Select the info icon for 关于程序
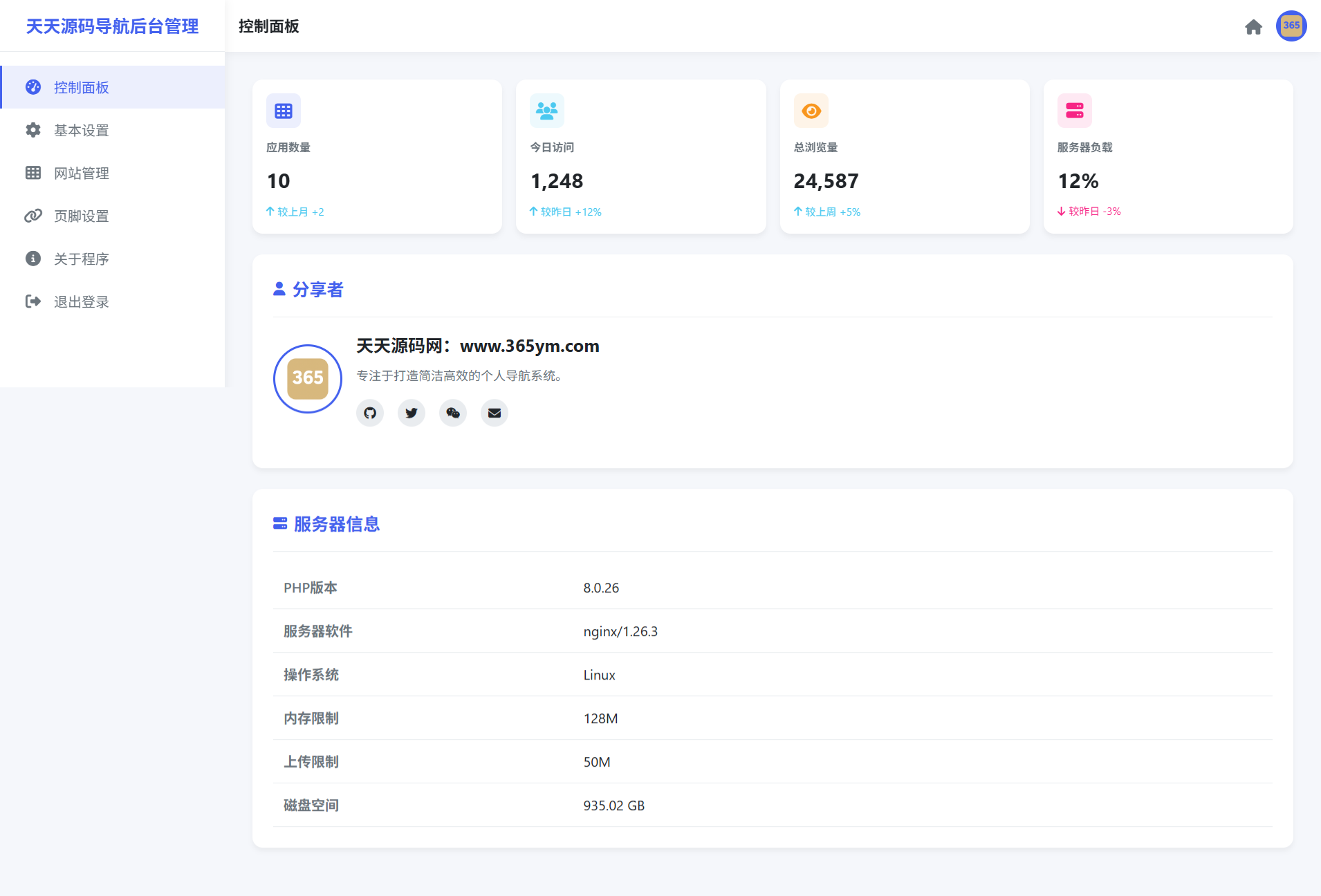1321x896 pixels. (x=33, y=259)
